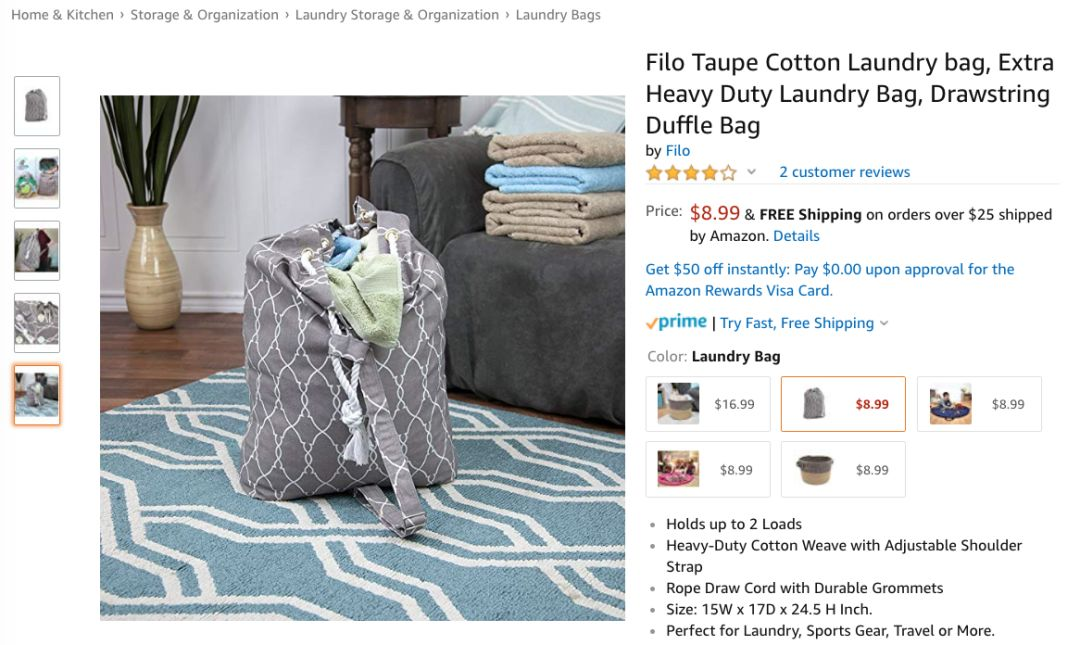Click the Prime logo
Screen dimensions: 1080x645
tap(676, 322)
